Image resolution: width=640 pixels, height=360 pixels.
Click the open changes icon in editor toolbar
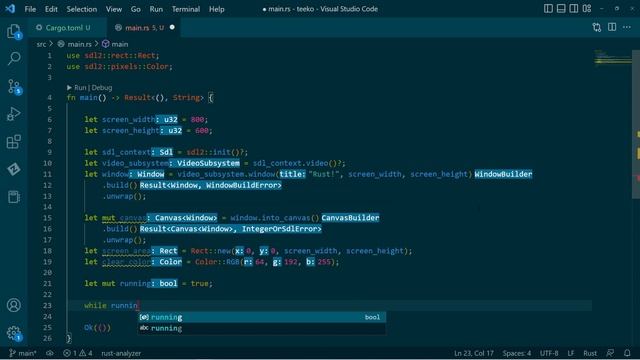[597, 27]
